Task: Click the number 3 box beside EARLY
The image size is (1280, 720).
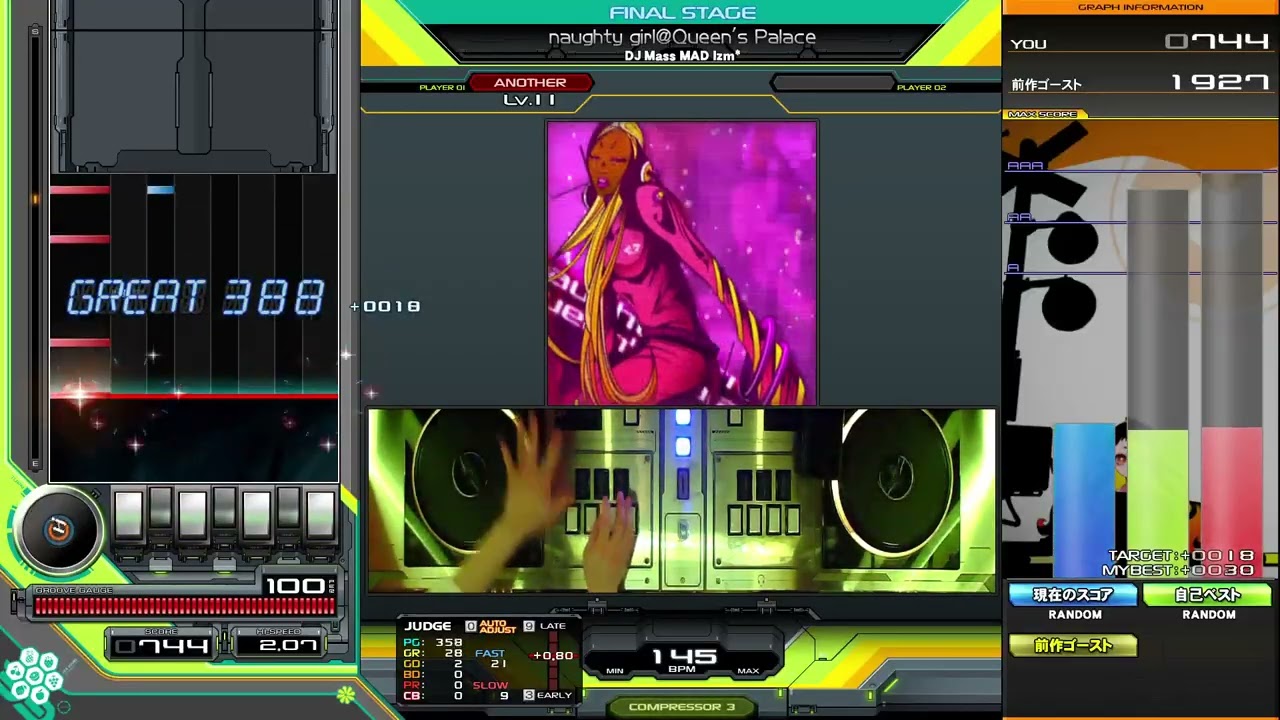Action: pos(529,695)
